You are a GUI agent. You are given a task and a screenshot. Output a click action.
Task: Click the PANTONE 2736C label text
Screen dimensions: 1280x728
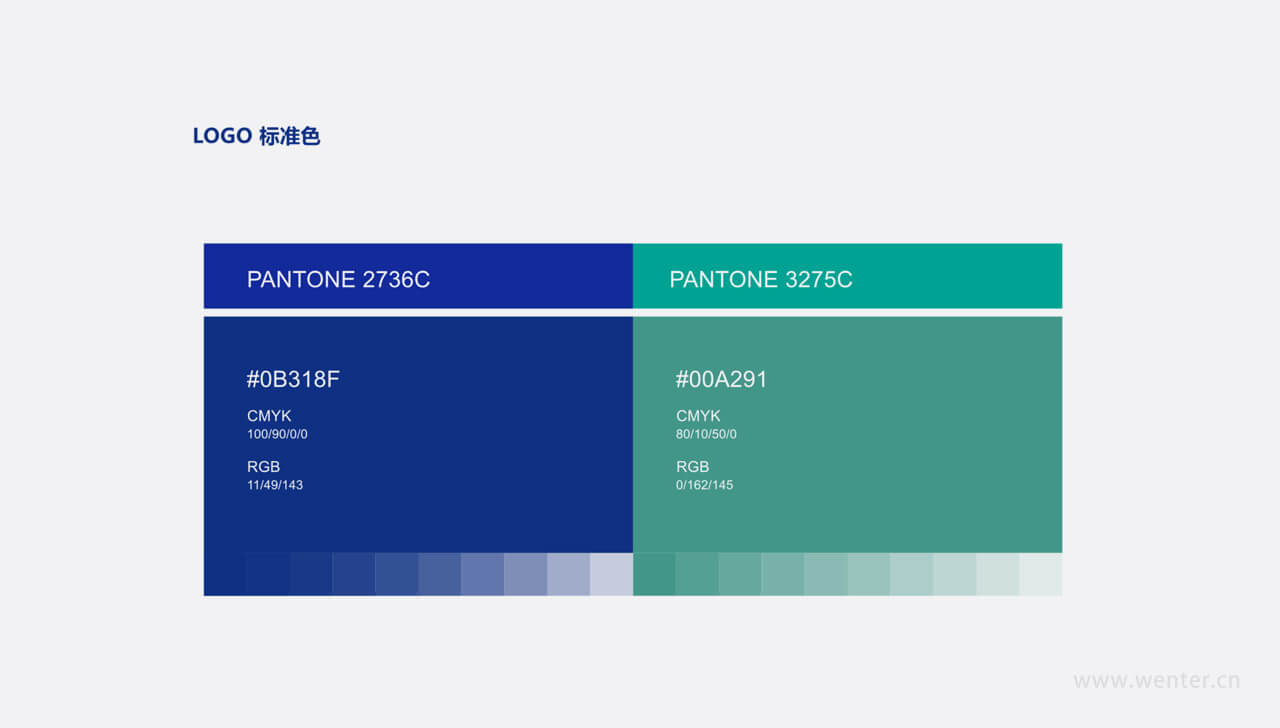click(338, 279)
